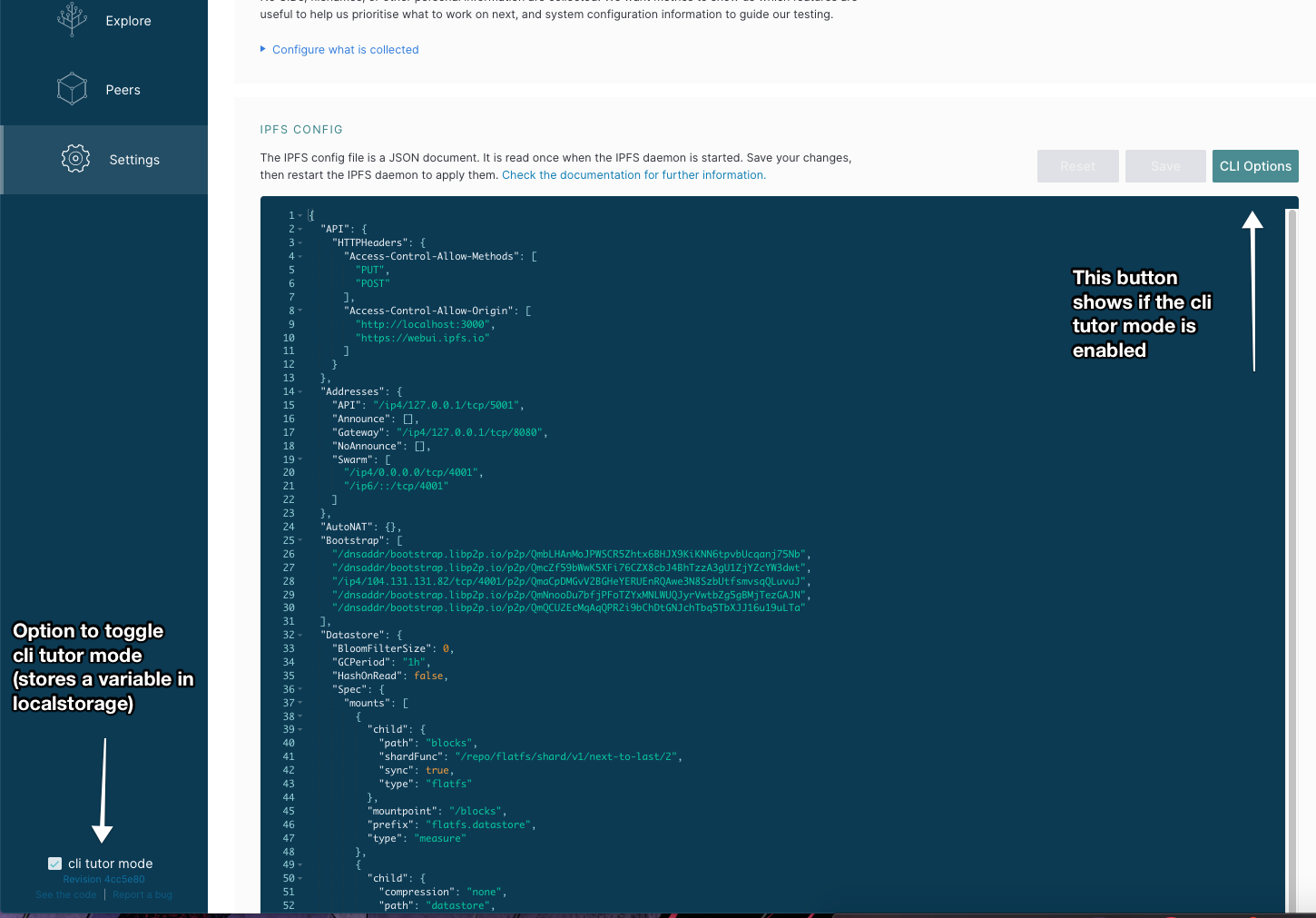Collapse the Addresses block using its fold arrow

pos(300,391)
